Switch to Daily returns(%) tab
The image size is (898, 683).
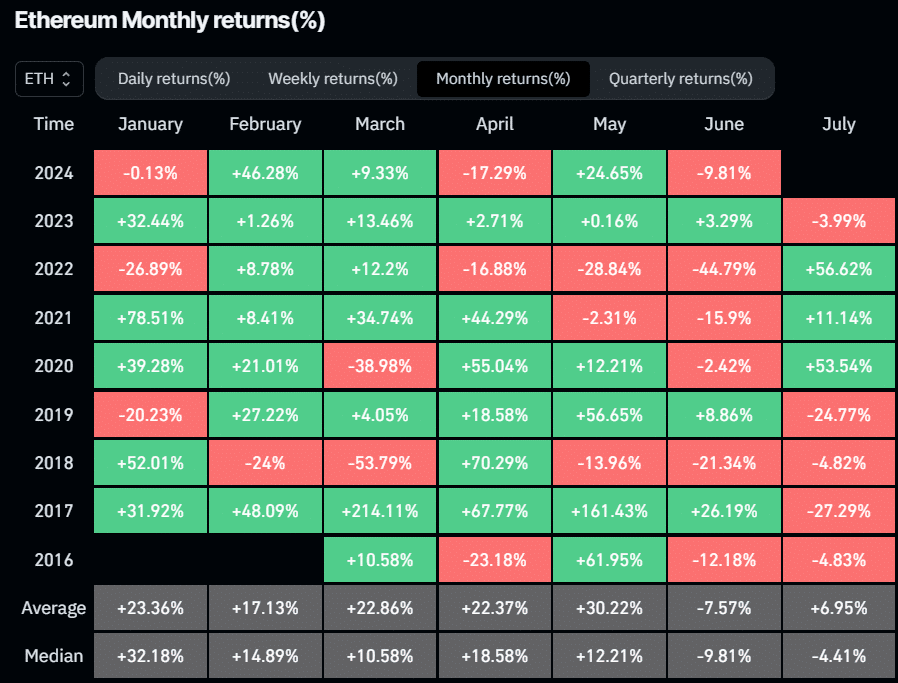(174, 79)
